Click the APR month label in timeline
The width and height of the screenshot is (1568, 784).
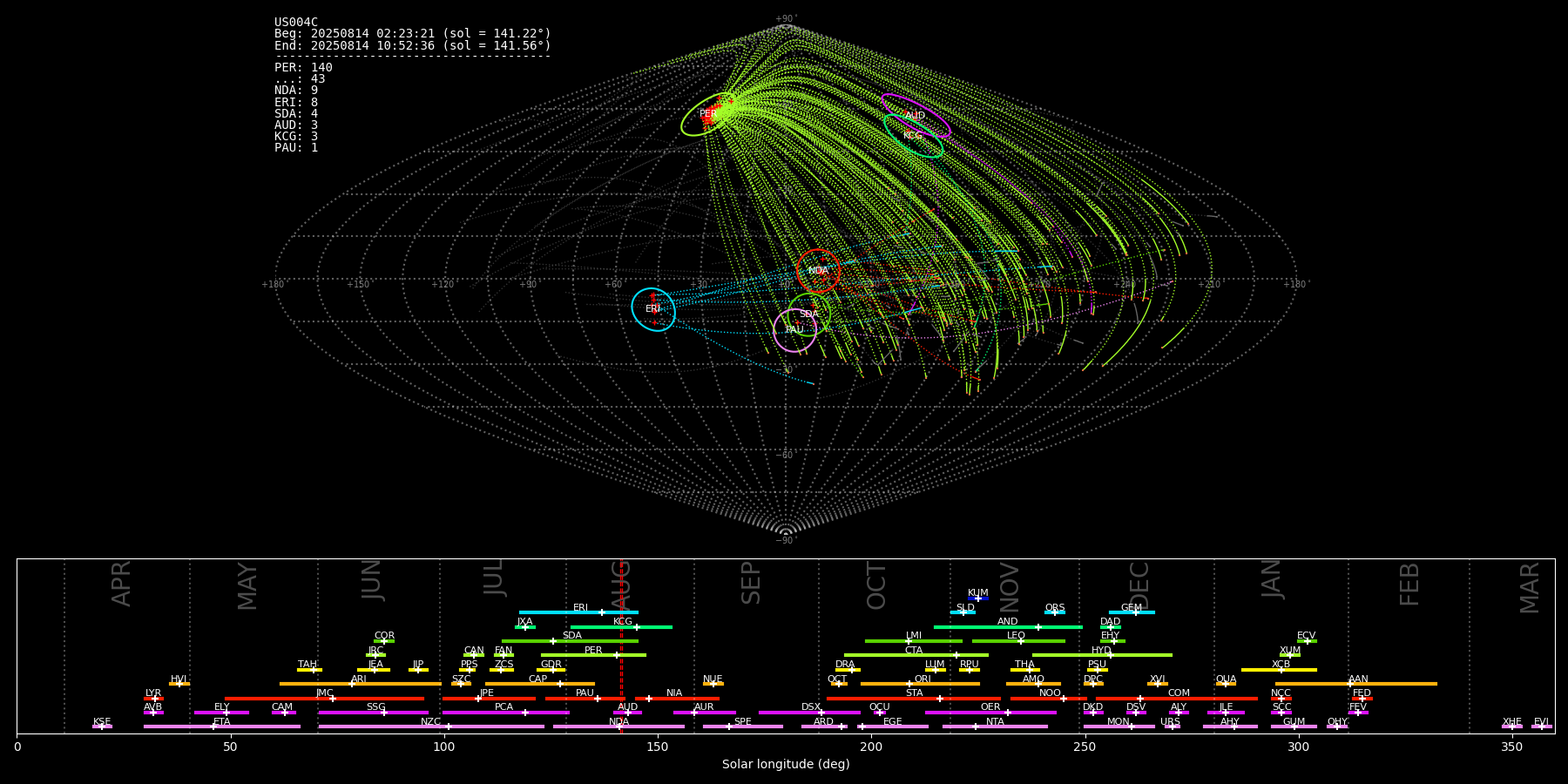point(121,584)
